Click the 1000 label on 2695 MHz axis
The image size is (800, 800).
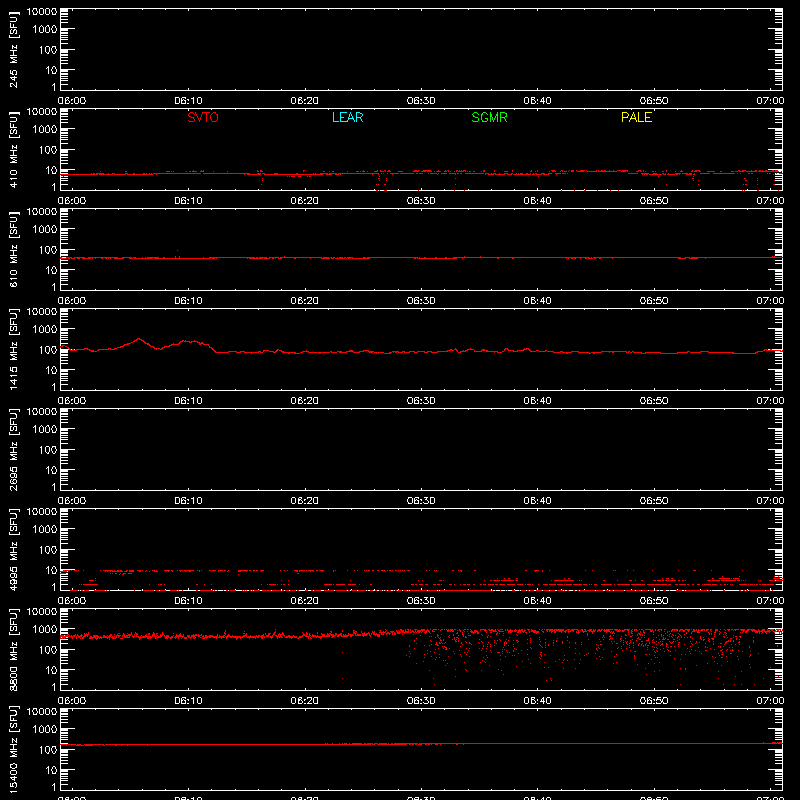point(45,429)
